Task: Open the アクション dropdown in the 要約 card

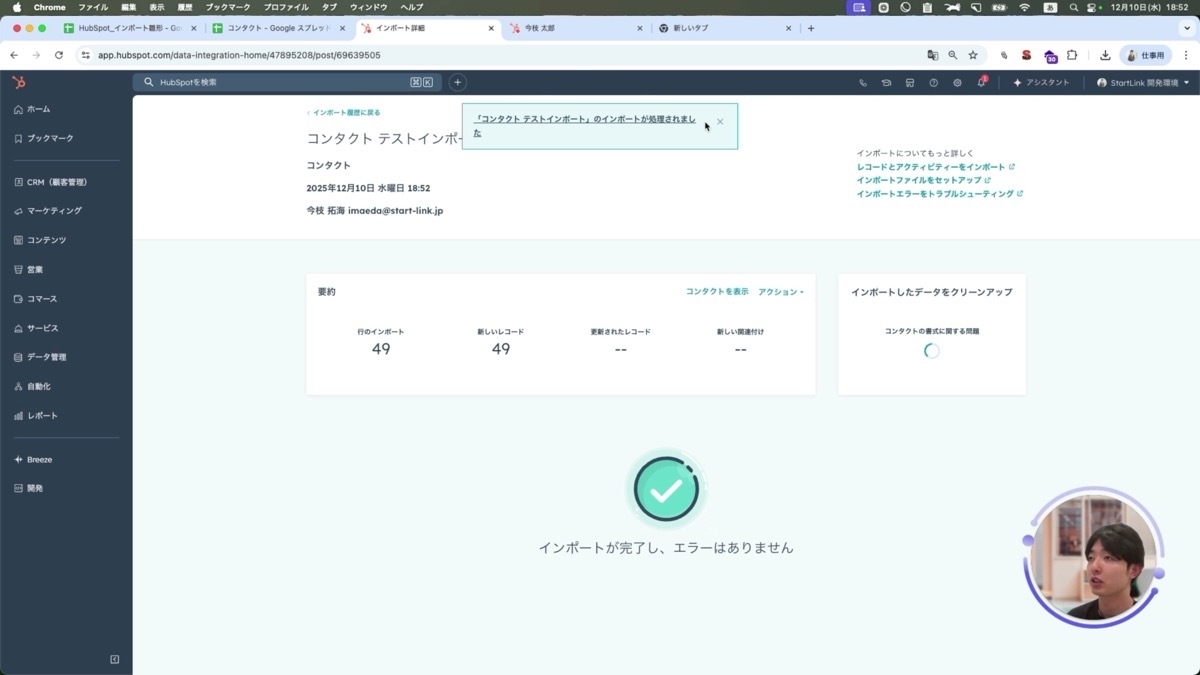Action: [x=780, y=289]
